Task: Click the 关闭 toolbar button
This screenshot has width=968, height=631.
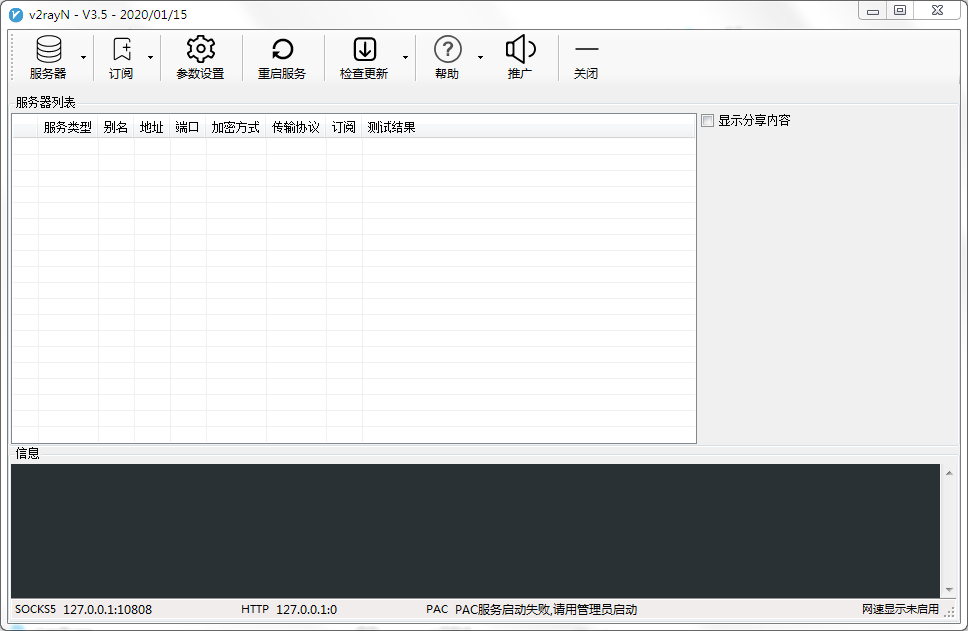Action: click(586, 57)
